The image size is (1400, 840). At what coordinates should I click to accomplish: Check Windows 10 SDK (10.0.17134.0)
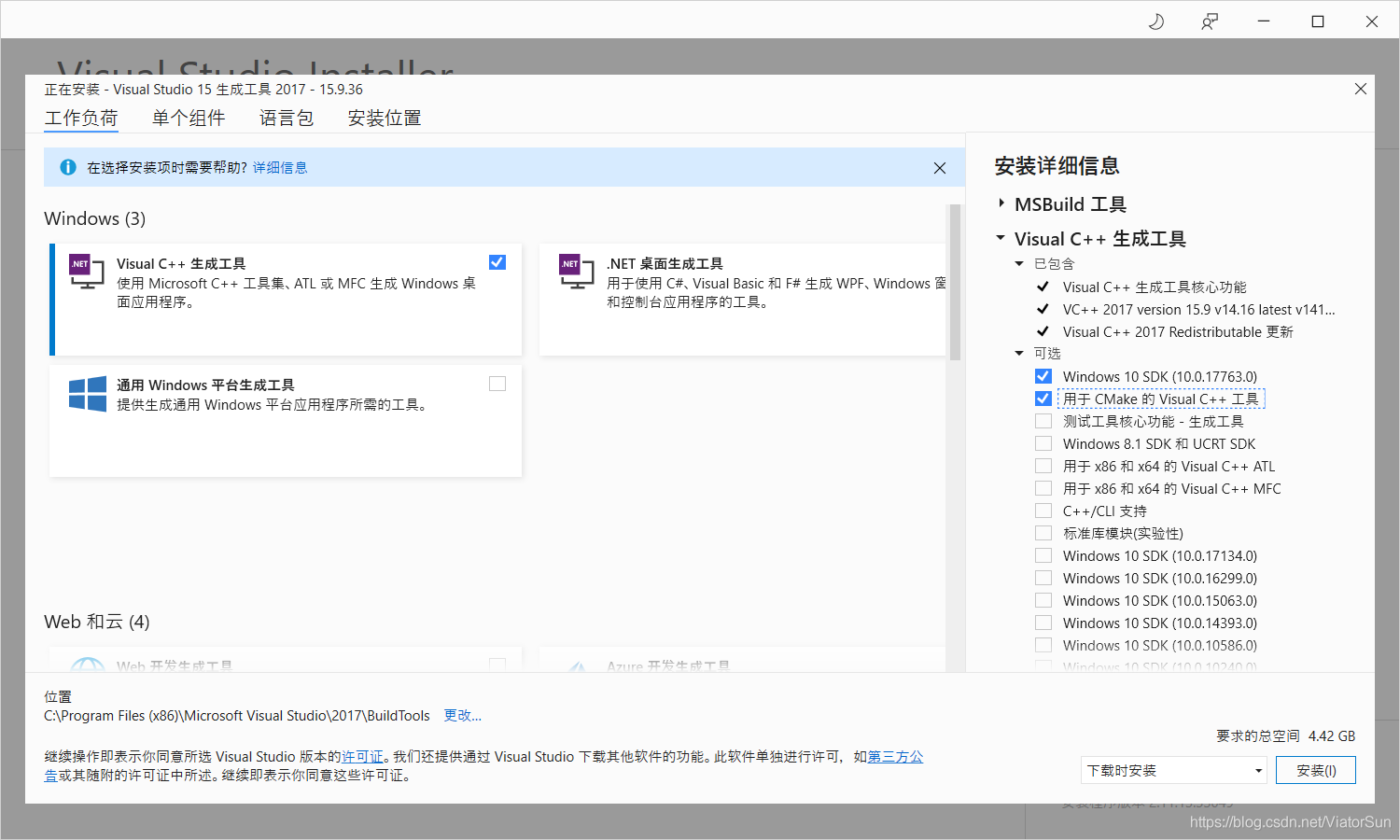point(1043,555)
